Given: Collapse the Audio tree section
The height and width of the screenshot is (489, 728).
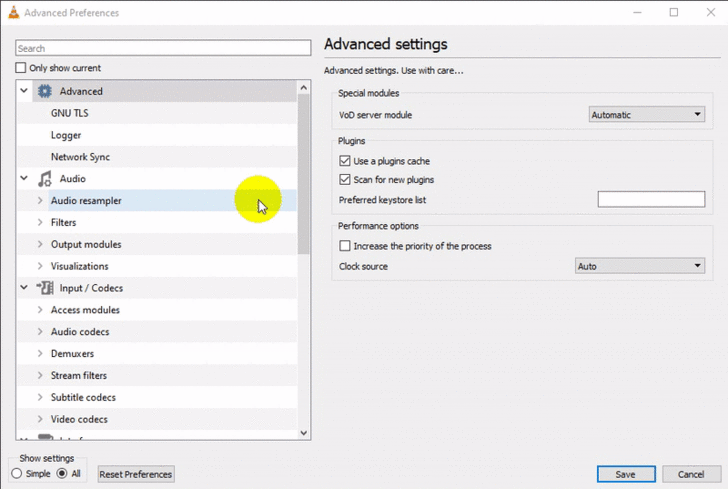Looking at the screenshot, I should [24, 178].
